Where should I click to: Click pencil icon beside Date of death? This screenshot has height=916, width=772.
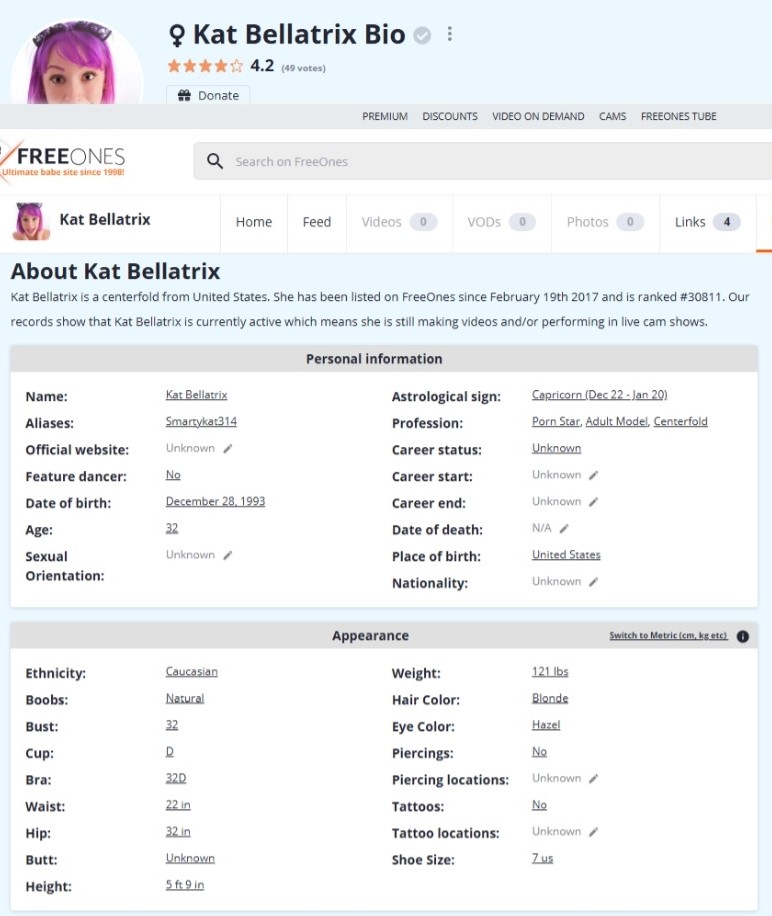click(564, 528)
